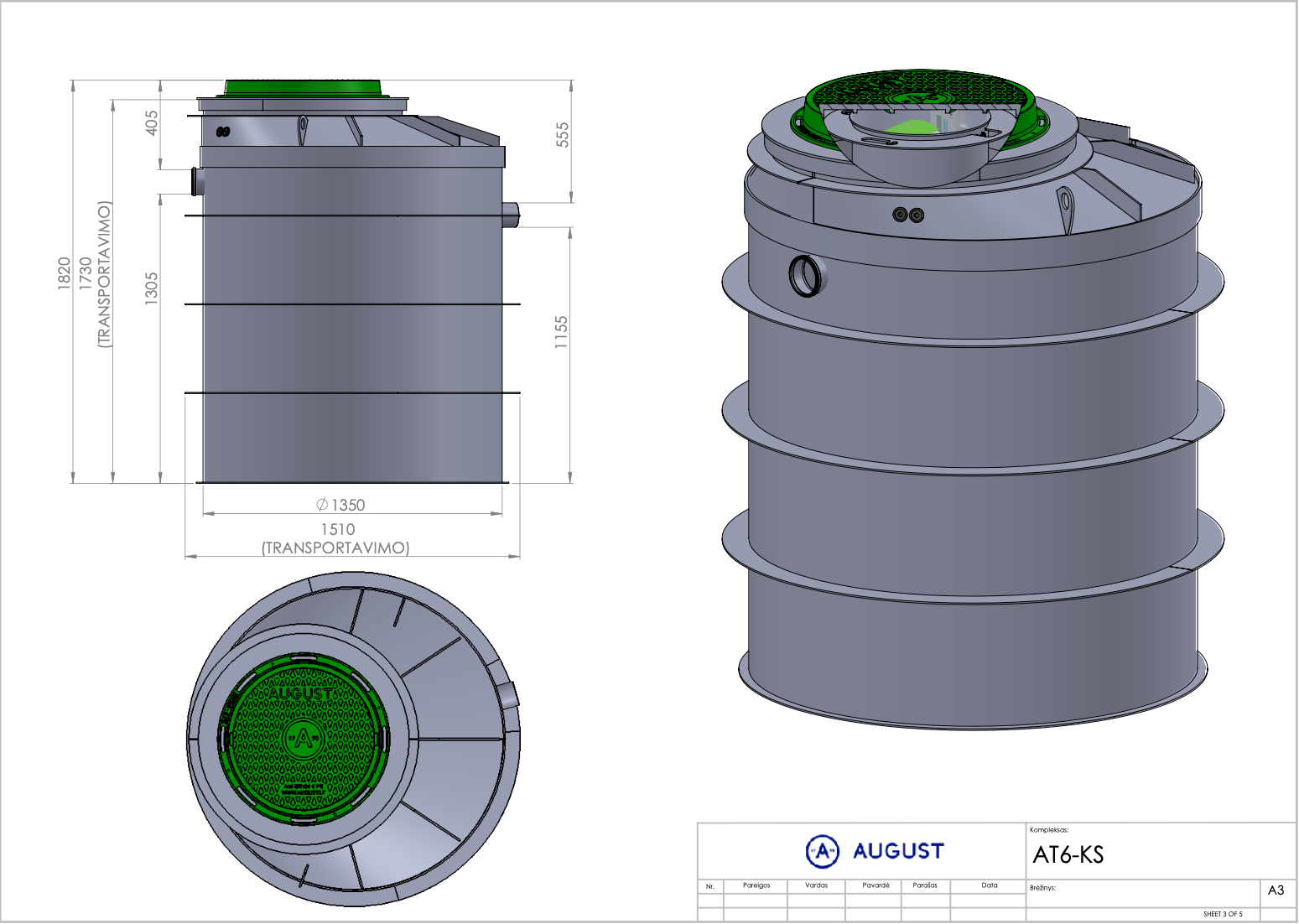The height and width of the screenshot is (924, 1299).
Task: Click the 1820 height dimension
Action: pos(65,274)
